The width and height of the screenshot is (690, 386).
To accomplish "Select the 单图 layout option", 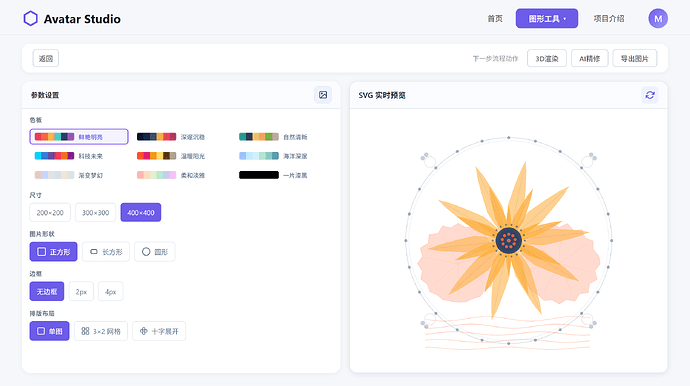I will coord(49,331).
